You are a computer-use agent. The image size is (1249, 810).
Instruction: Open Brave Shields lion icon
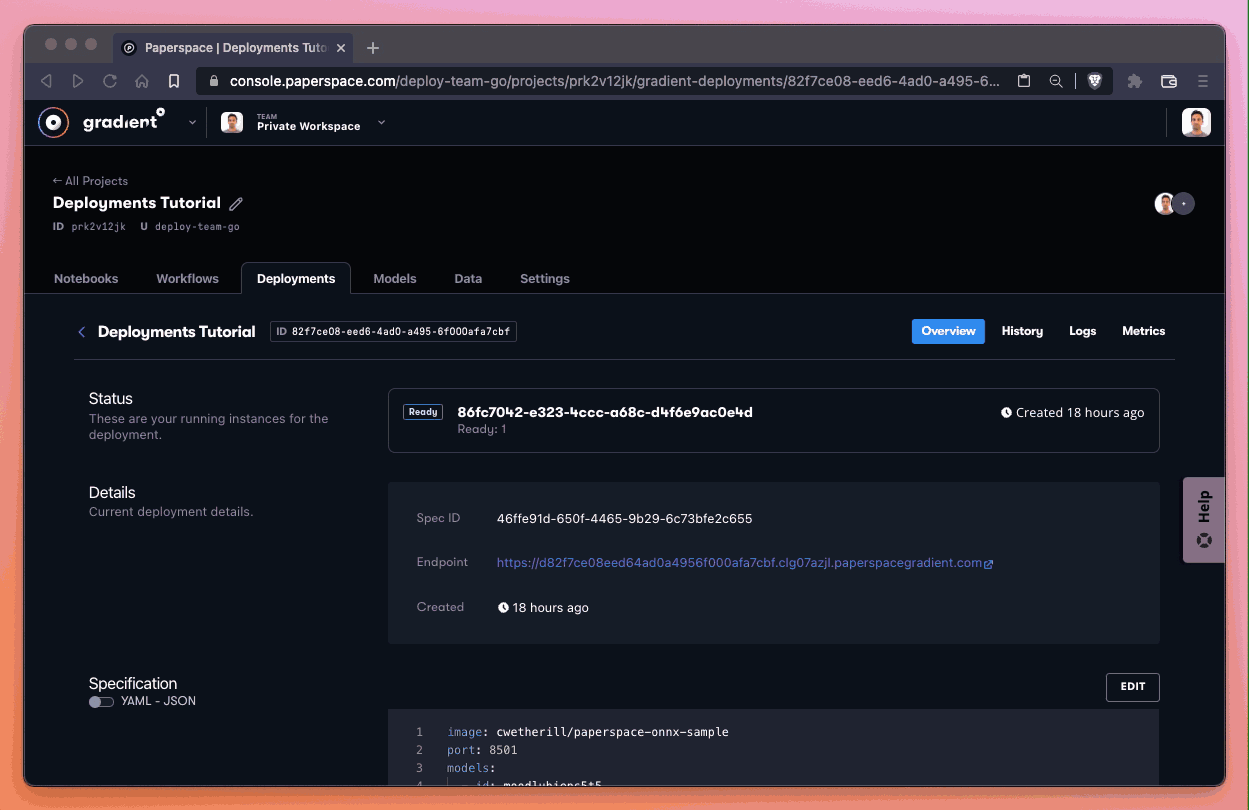tap(1094, 81)
